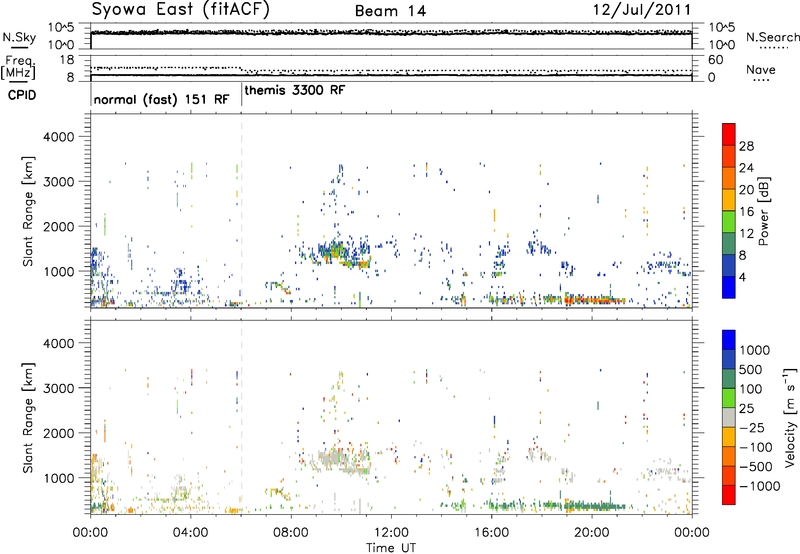Screen dimensions: 800x554
Task: Select the red top segment of power color bar
Action: point(729,134)
